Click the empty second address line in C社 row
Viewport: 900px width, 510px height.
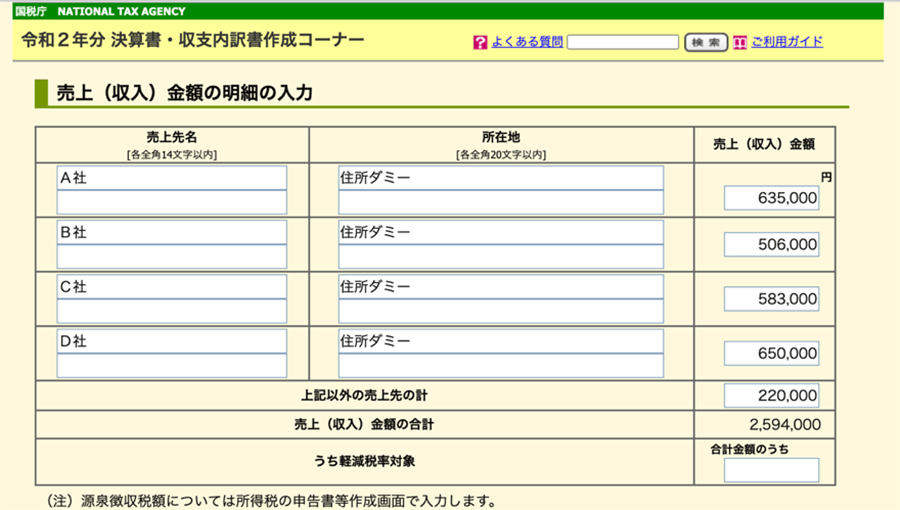pyautogui.click(x=501, y=312)
